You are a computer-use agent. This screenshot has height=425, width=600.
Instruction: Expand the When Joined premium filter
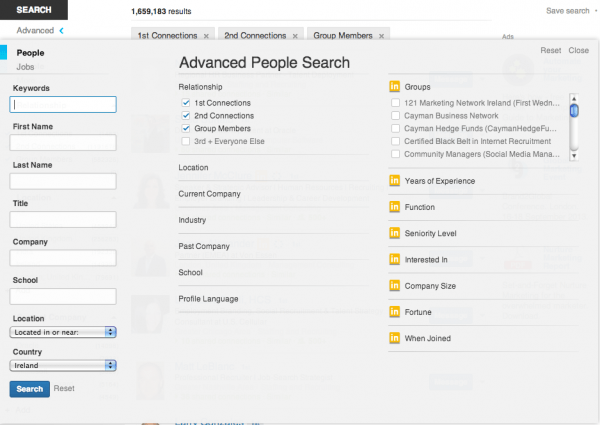click(x=428, y=338)
